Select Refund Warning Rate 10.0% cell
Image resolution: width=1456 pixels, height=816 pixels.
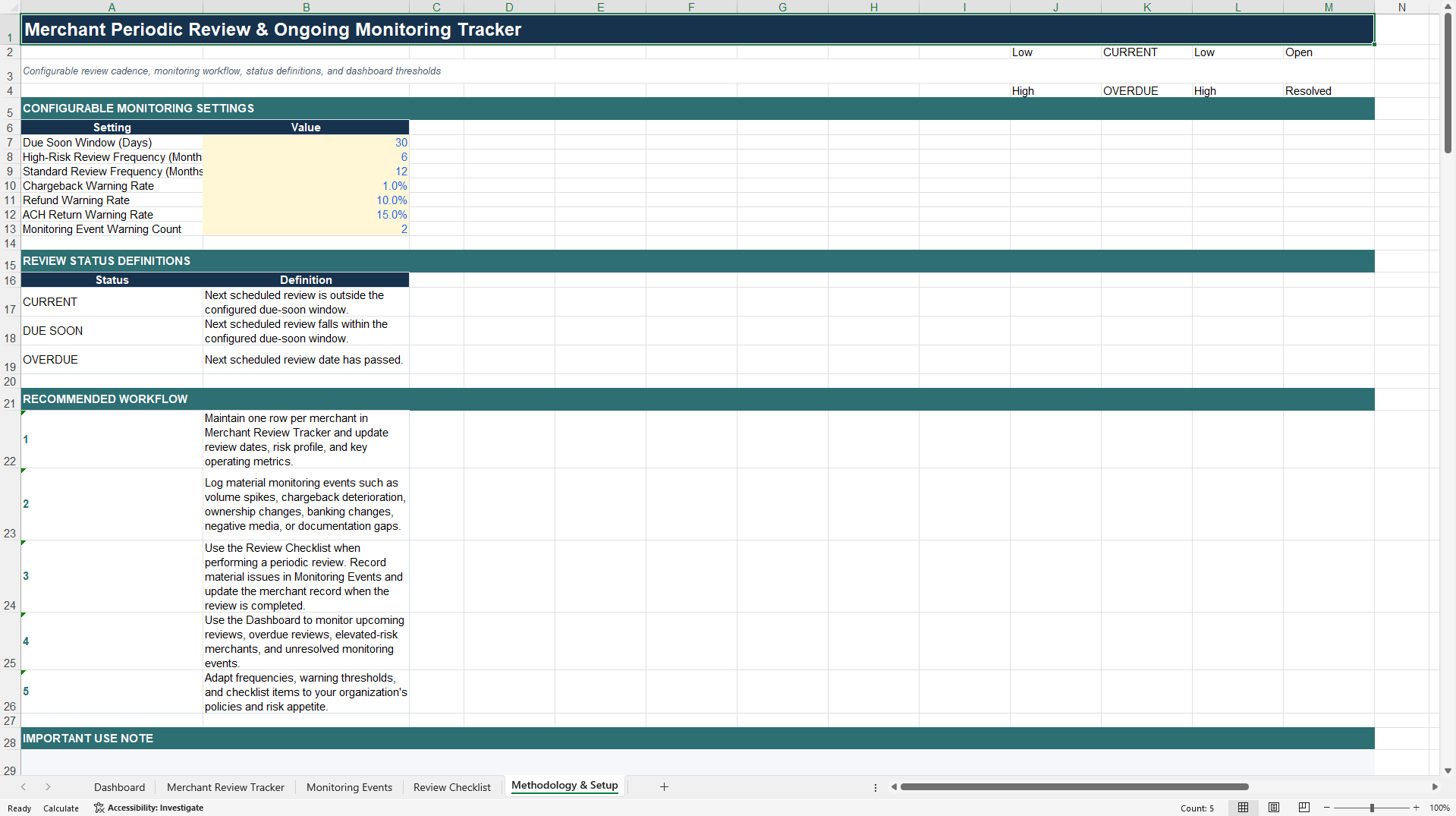pyautogui.click(x=306, y=200)
